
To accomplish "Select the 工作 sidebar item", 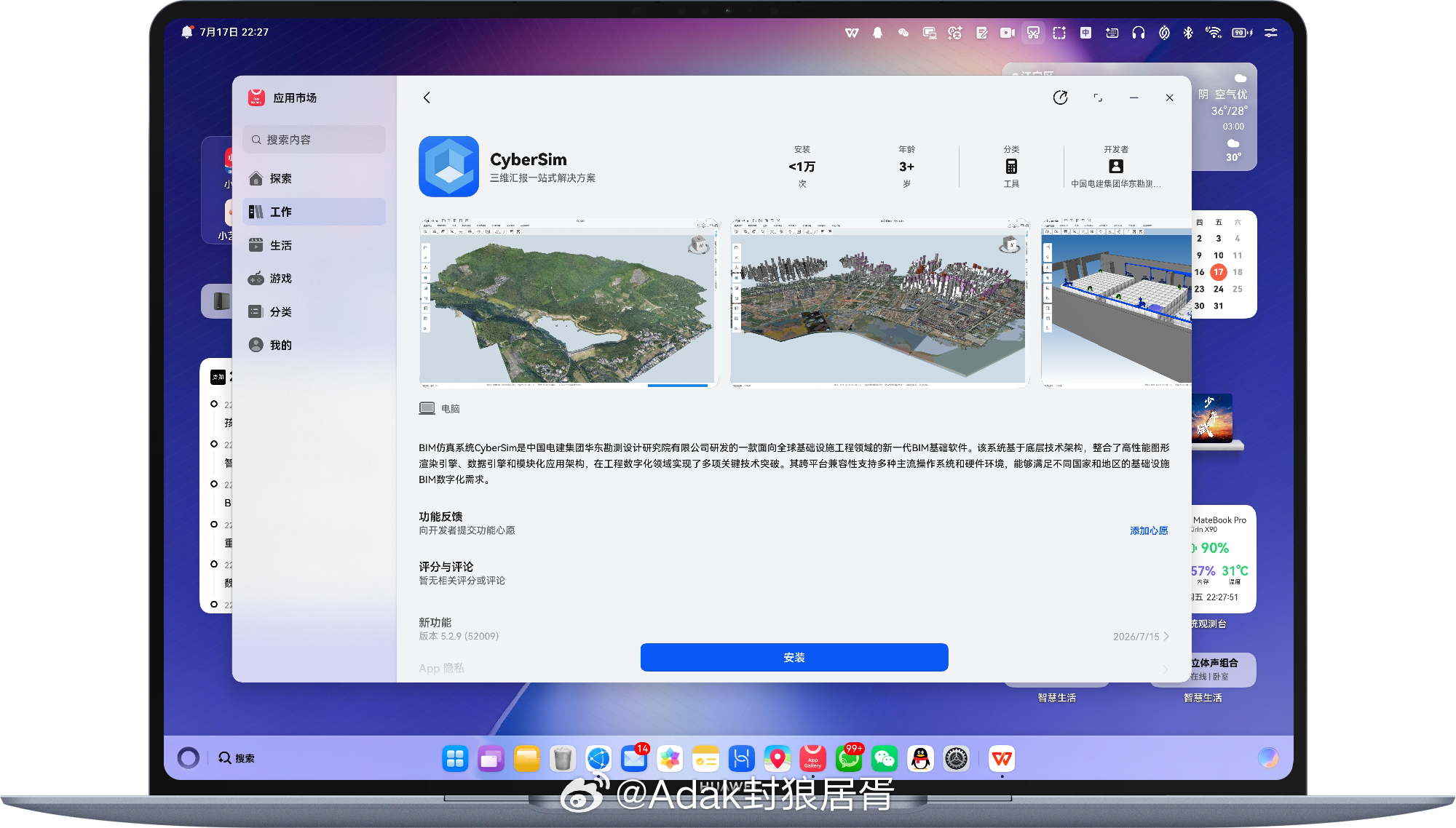I will [x=314, y=212].
